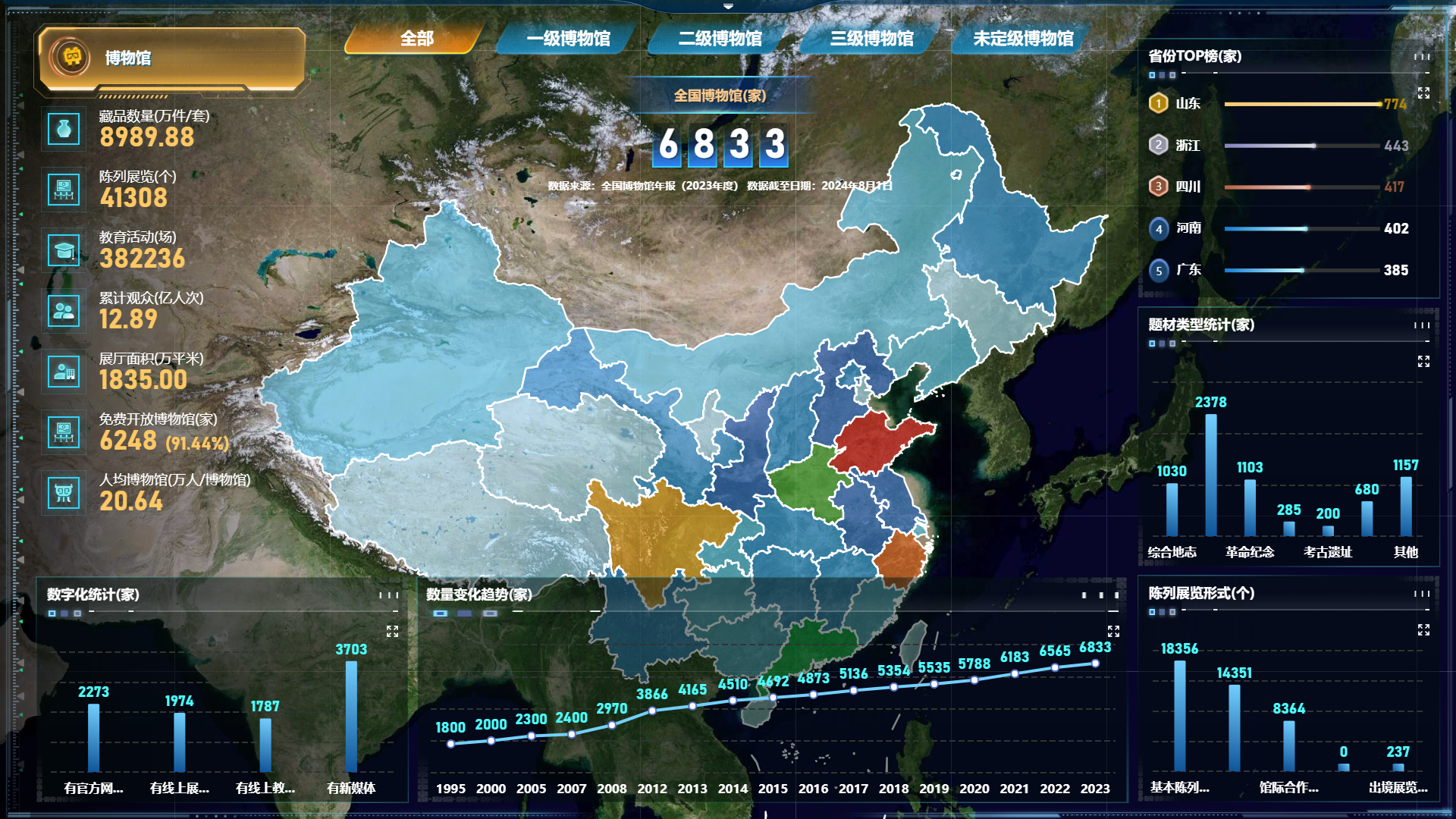Select third page dot in 数量变化趋势 panel
Screen dimensions: 1456x819
490,613
